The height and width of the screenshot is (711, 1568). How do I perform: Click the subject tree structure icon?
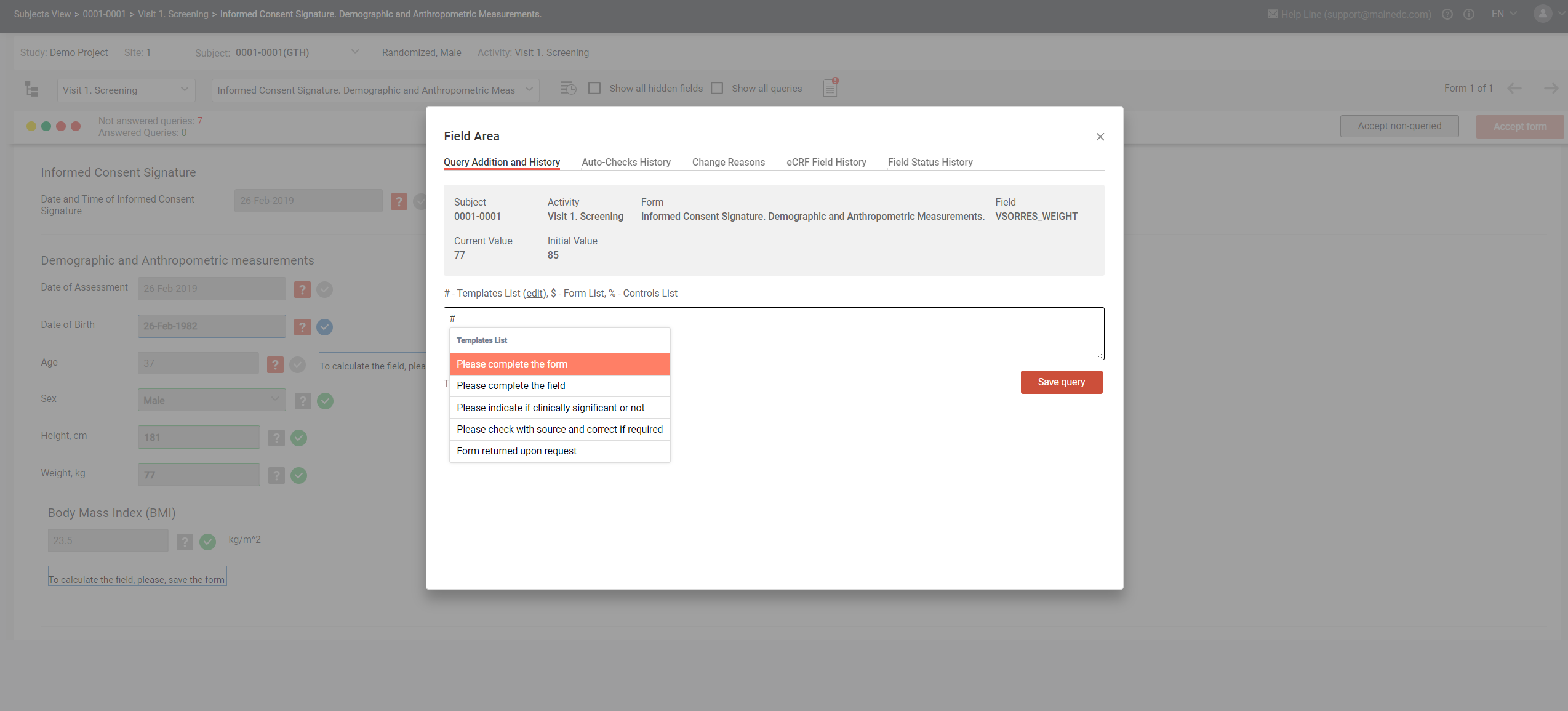31,89
